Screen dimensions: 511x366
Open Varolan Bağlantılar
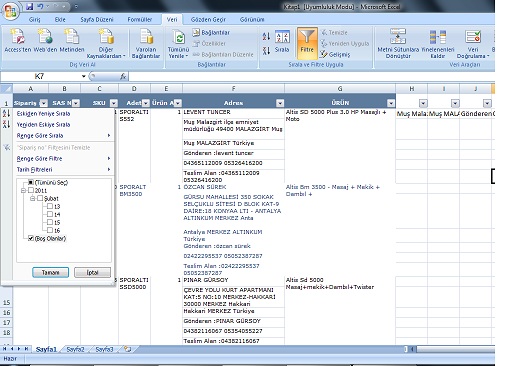(146, 43)
